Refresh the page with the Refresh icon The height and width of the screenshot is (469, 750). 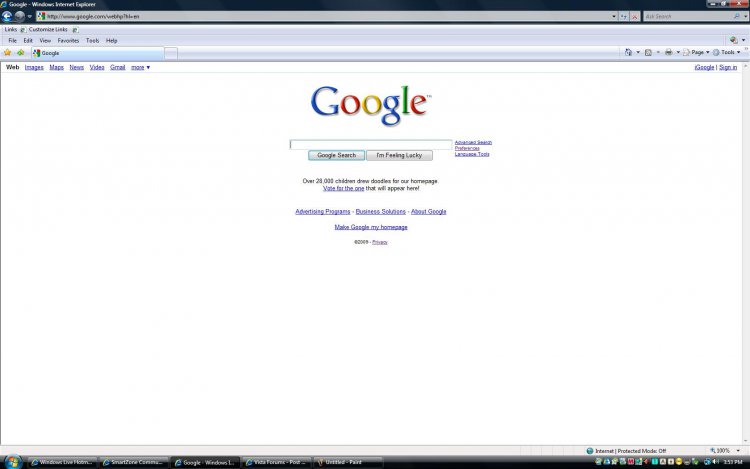624,16
